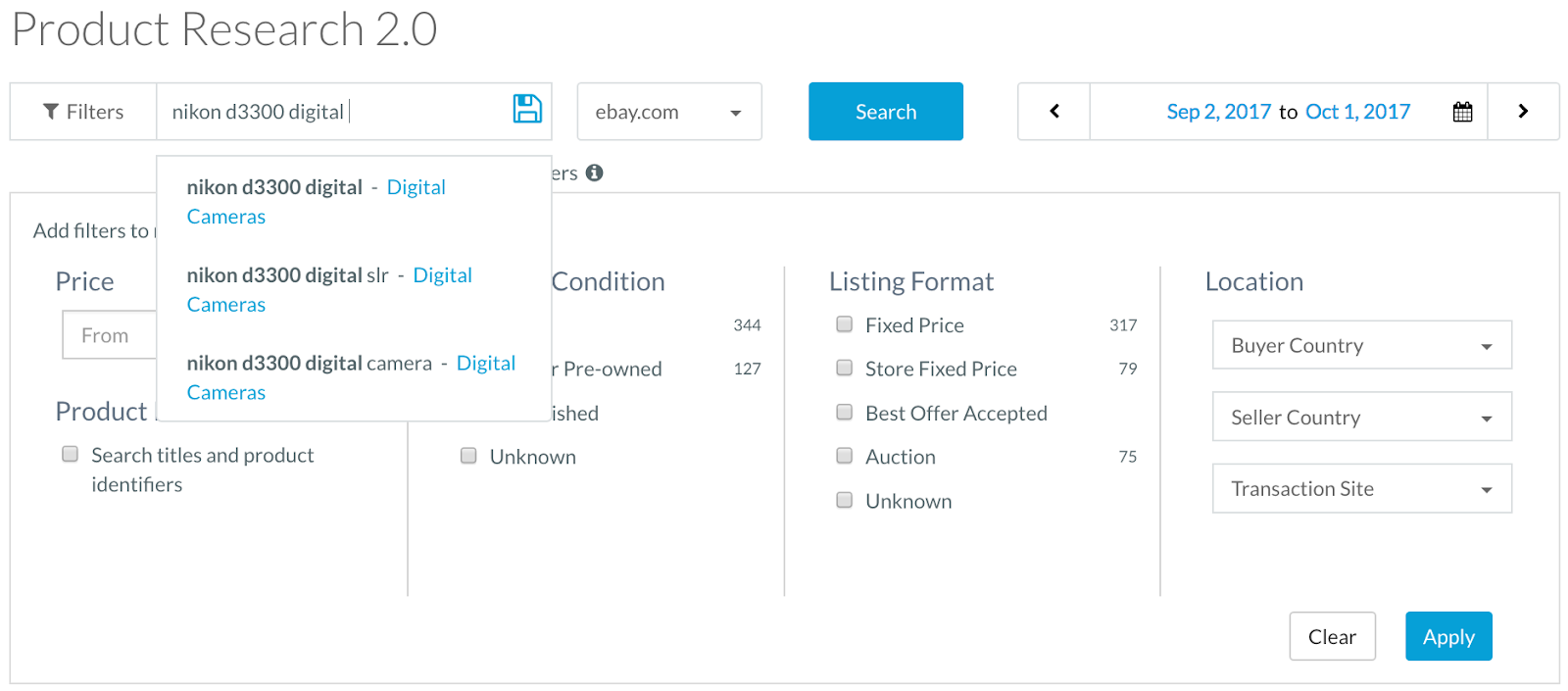This screenshot has width=1568, height=691.
Task: Click the Location heading
Action: 1254,282
